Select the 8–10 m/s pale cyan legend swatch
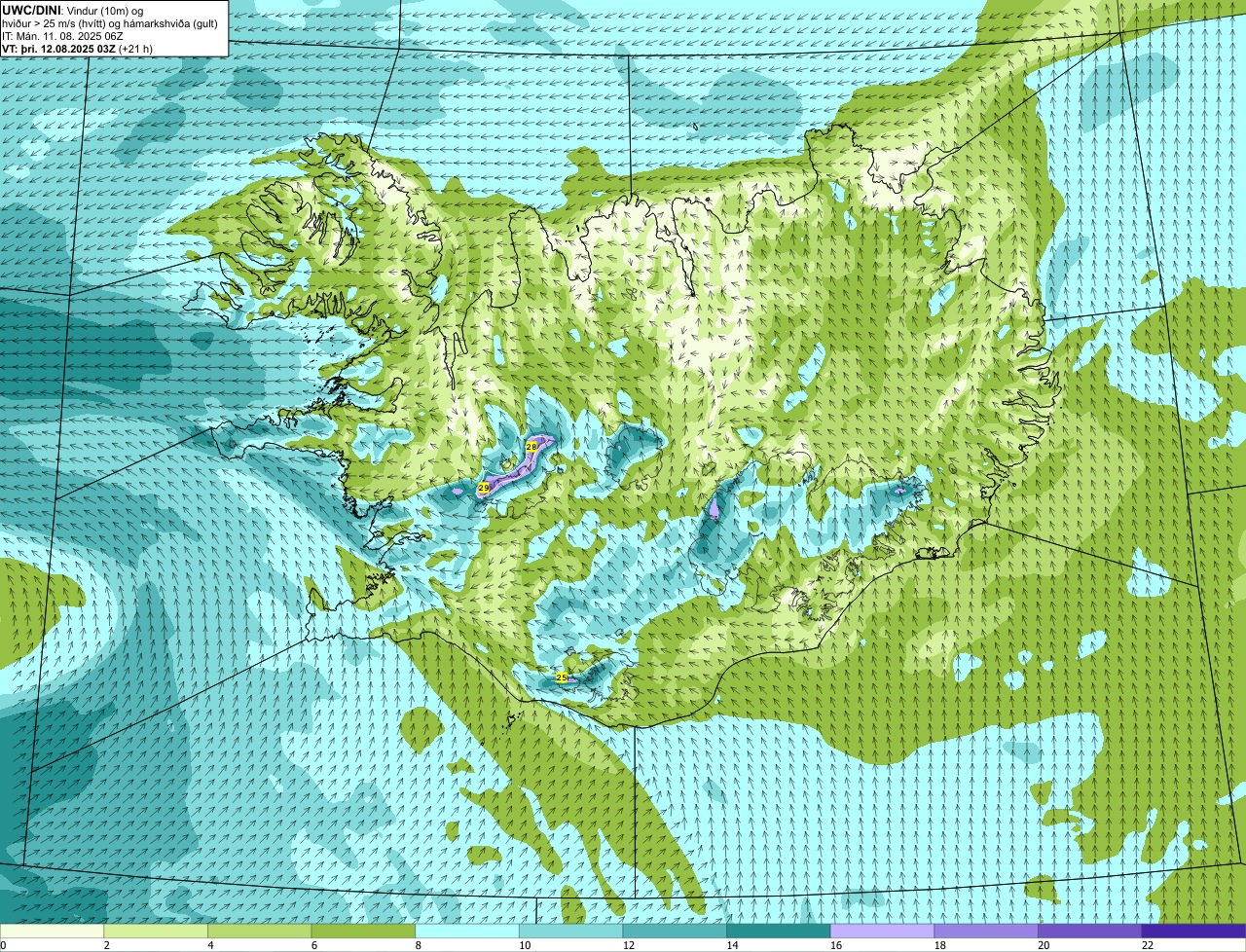The width and height of the screenshot is (1246, 952). [x=466, y=931]
